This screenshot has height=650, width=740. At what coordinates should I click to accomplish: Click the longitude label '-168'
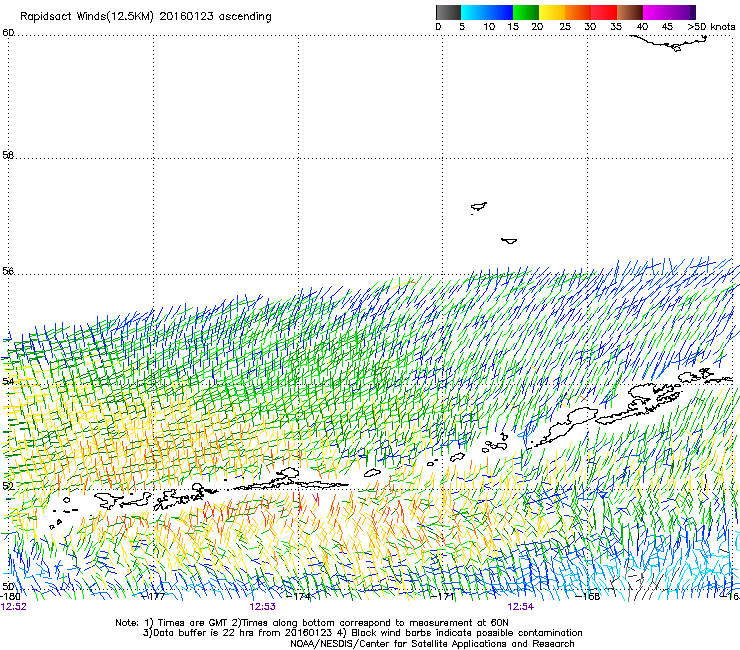(588, 596)
